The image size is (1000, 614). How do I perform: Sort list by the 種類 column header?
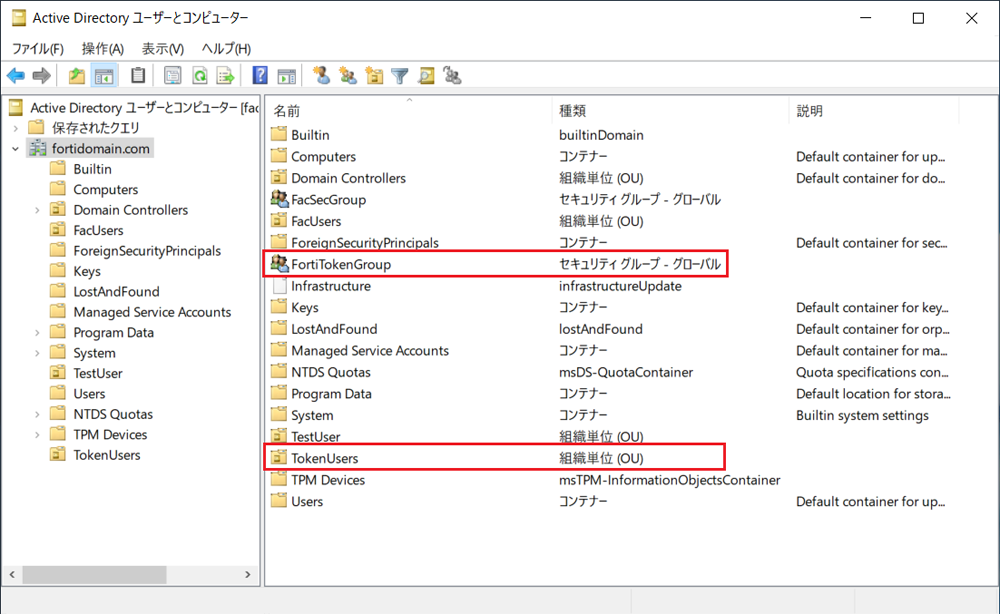coord(573,111)
